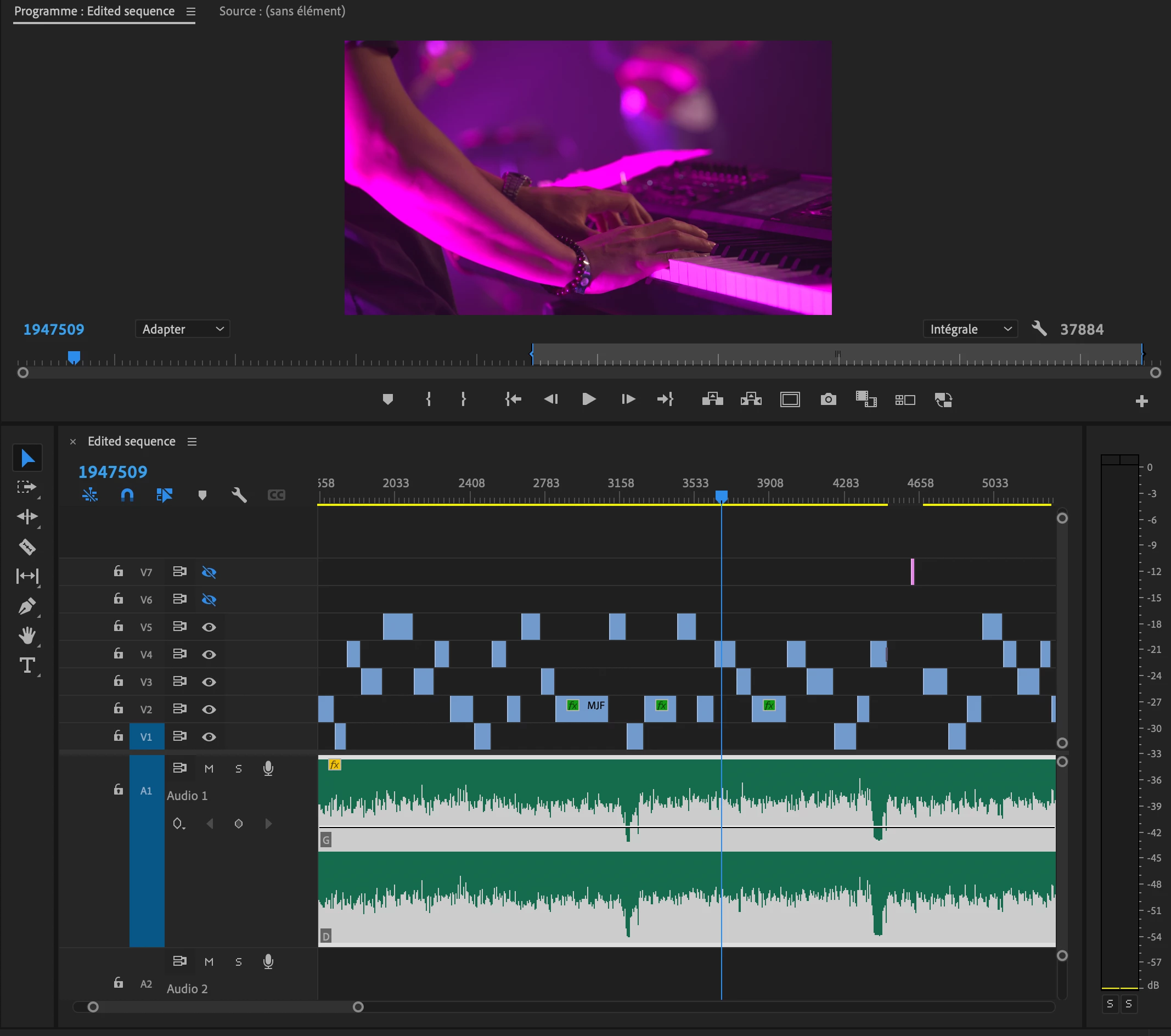Select the Hand tool
This screenshot has width=1171, height=1036.
tap(27, 635)
